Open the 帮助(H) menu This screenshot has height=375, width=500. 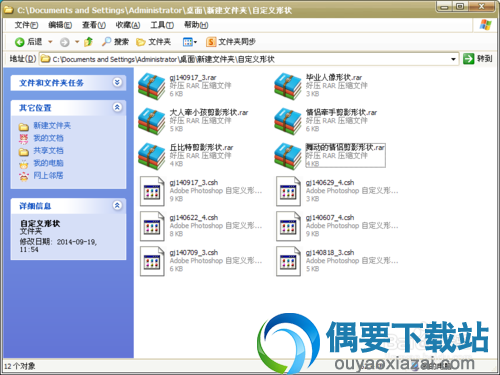pyautogui.click(x=196, y=25)
